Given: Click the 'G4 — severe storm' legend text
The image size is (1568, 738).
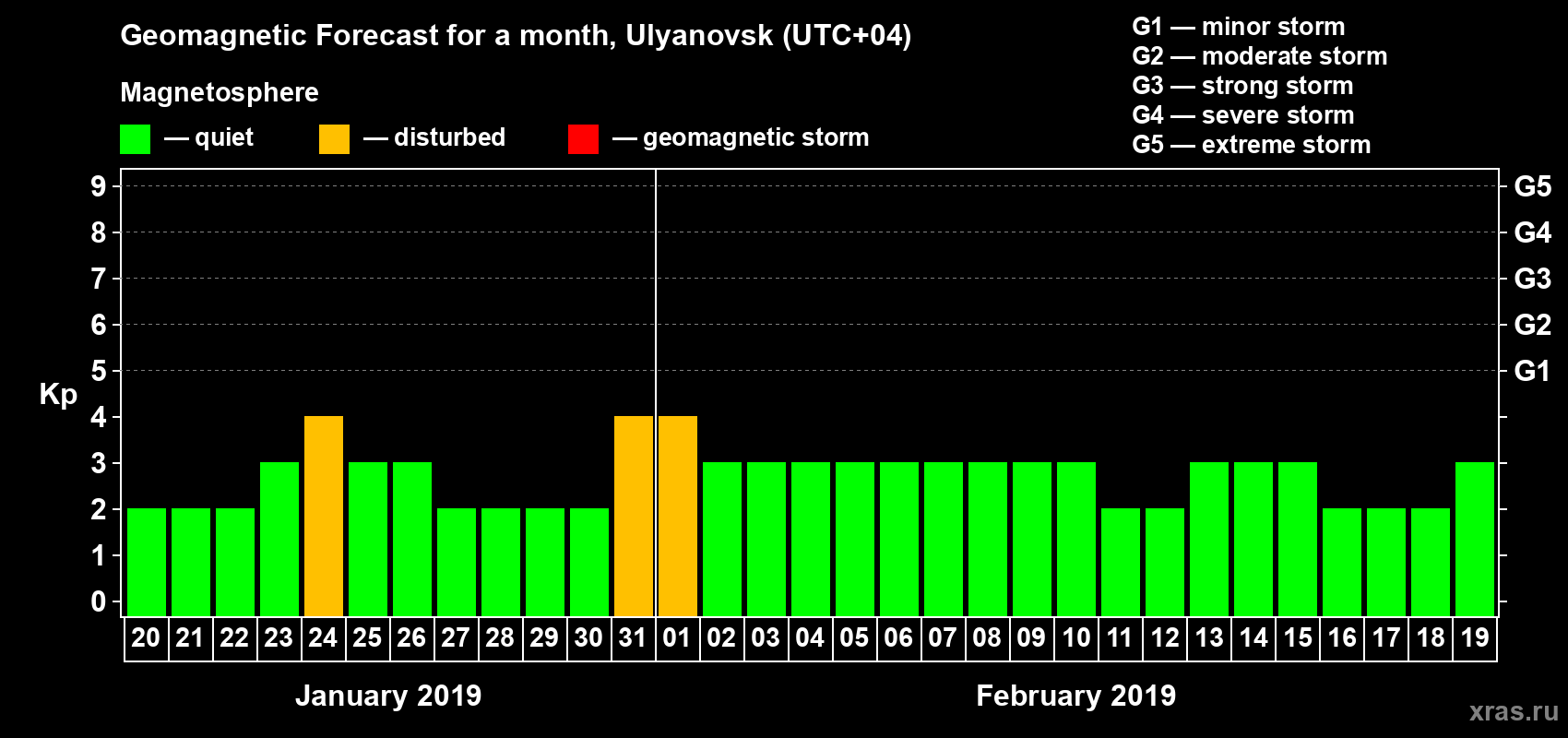Looking at the screenshot, I should click(x=1243, y=115).
